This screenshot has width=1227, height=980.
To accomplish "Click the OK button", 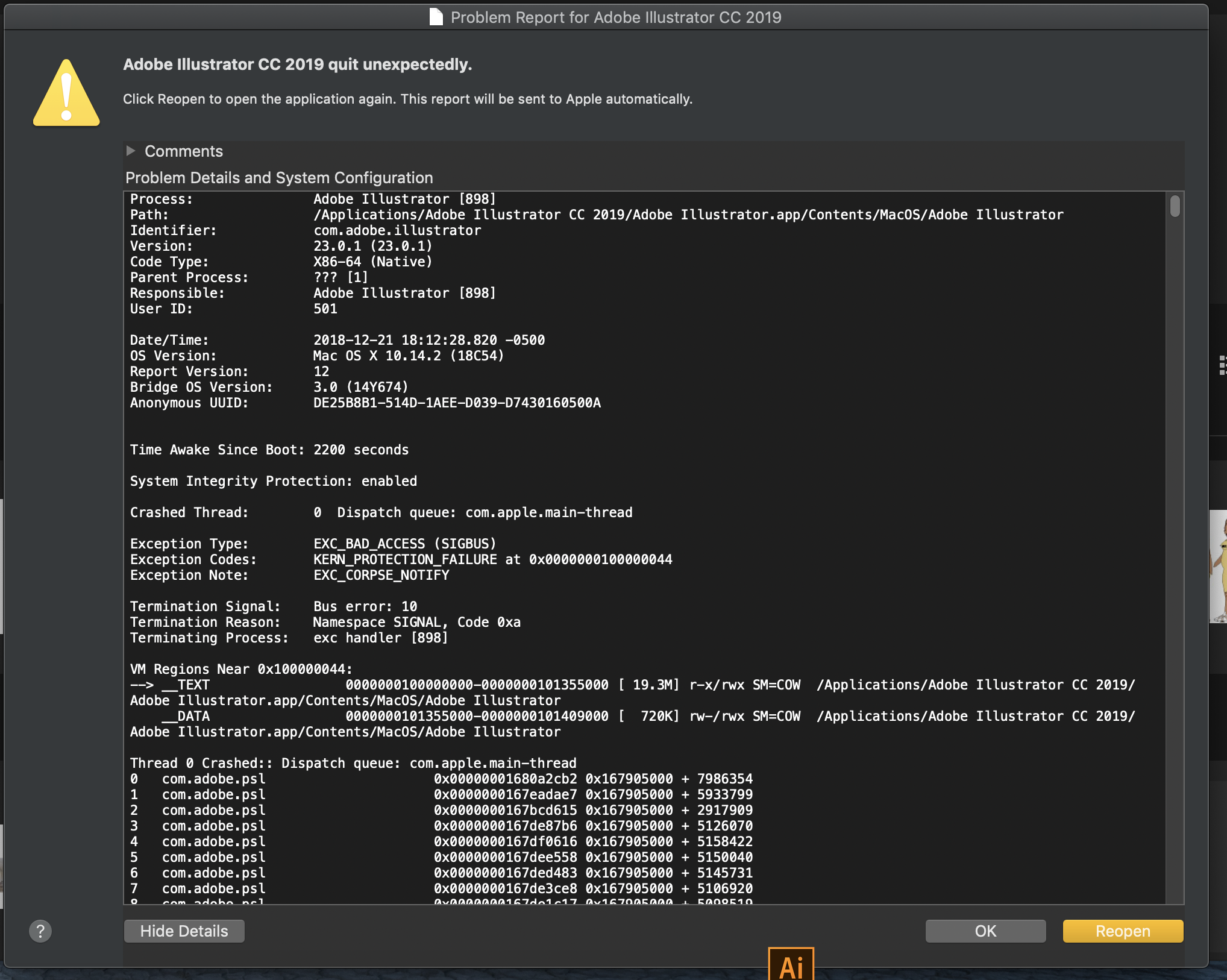I will [x=985, y=931].
